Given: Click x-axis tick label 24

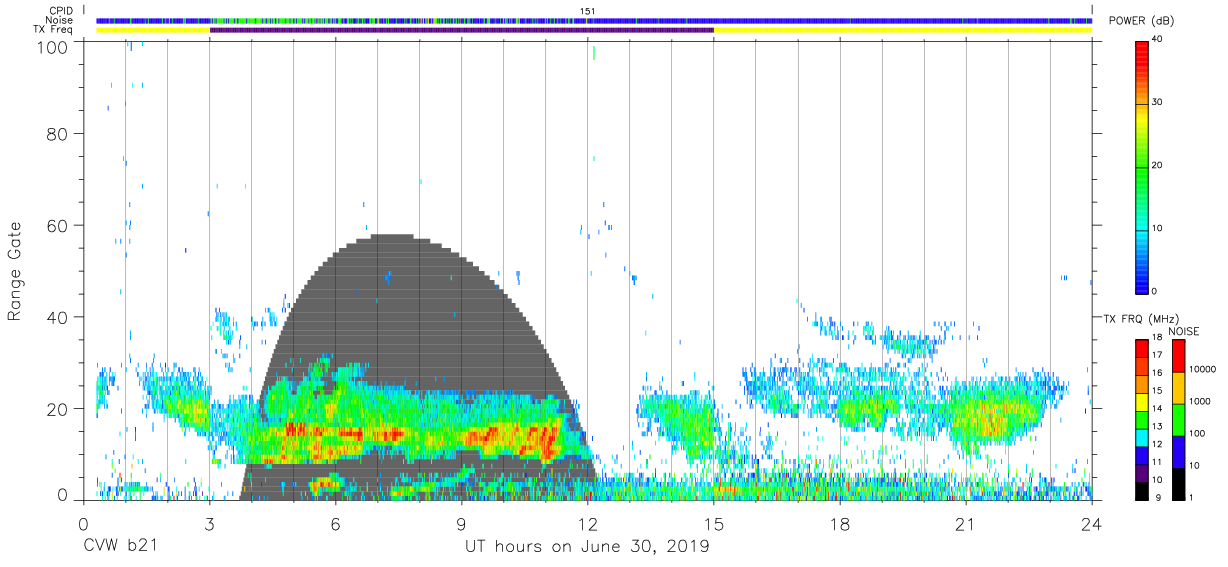Looking at the screenshot, I should point(1092,524).
